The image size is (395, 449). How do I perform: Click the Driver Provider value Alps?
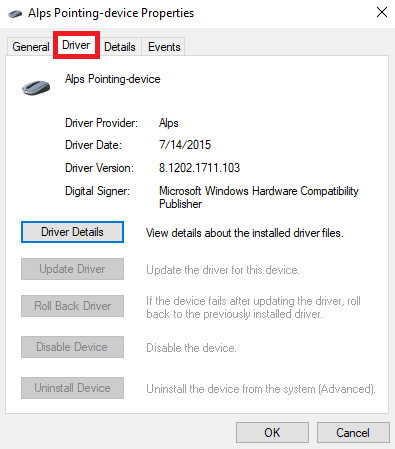[169, 123]
